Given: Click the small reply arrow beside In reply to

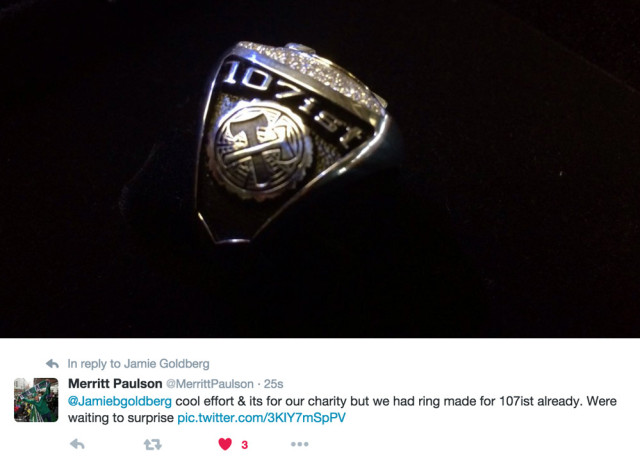Looking at the screenshot, I should point(52,363).
